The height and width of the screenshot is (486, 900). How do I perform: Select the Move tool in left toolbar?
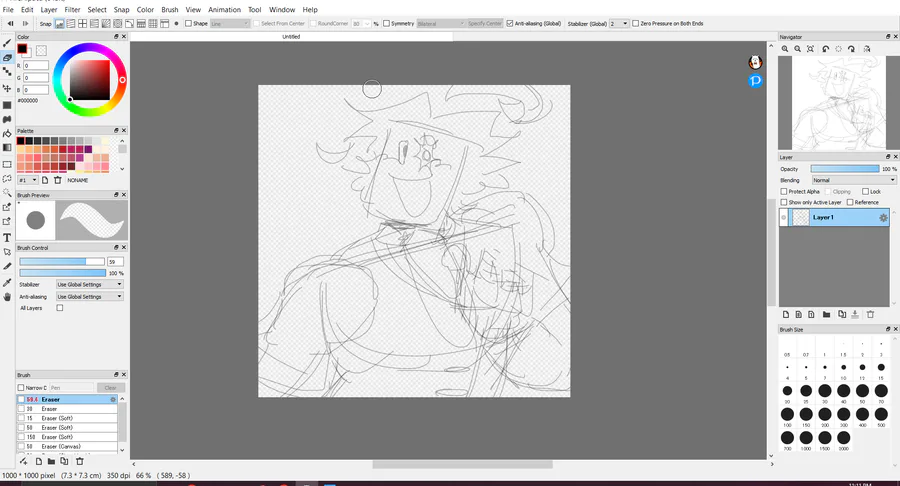[7, 88]
